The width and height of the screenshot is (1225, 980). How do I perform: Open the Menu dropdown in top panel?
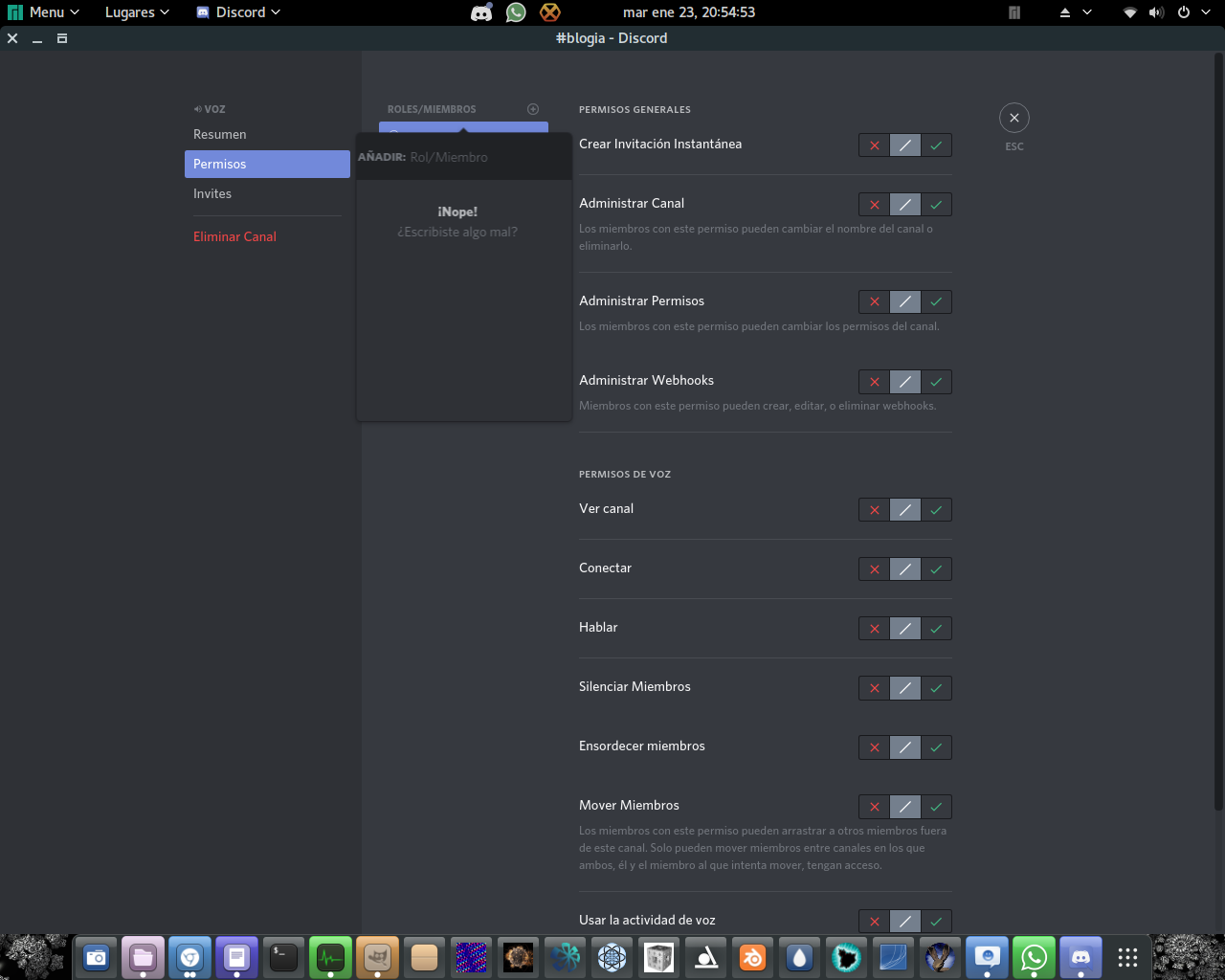44,12
